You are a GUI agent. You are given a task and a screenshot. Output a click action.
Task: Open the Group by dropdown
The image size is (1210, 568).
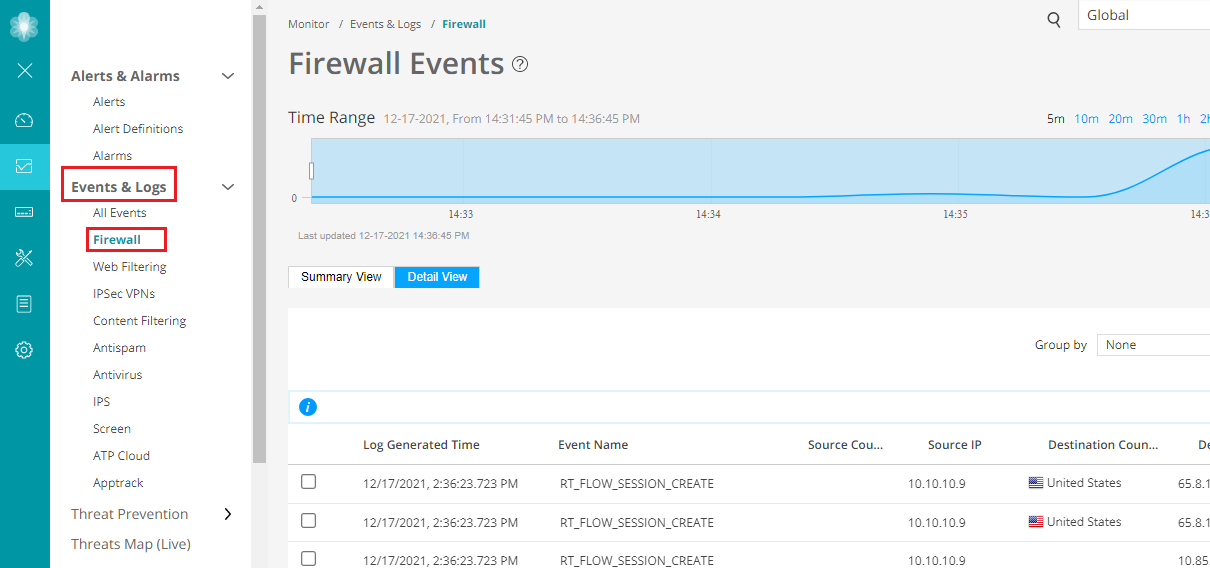coord(1153,345)
